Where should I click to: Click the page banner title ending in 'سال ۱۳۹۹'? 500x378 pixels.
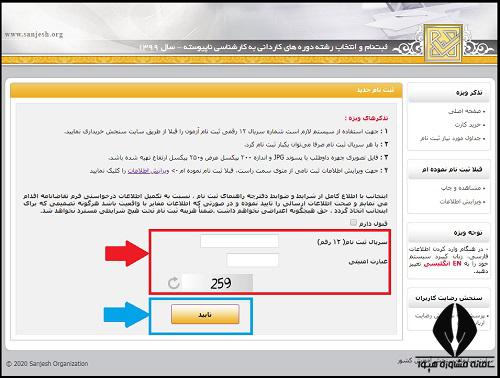(x=263, y=47)
